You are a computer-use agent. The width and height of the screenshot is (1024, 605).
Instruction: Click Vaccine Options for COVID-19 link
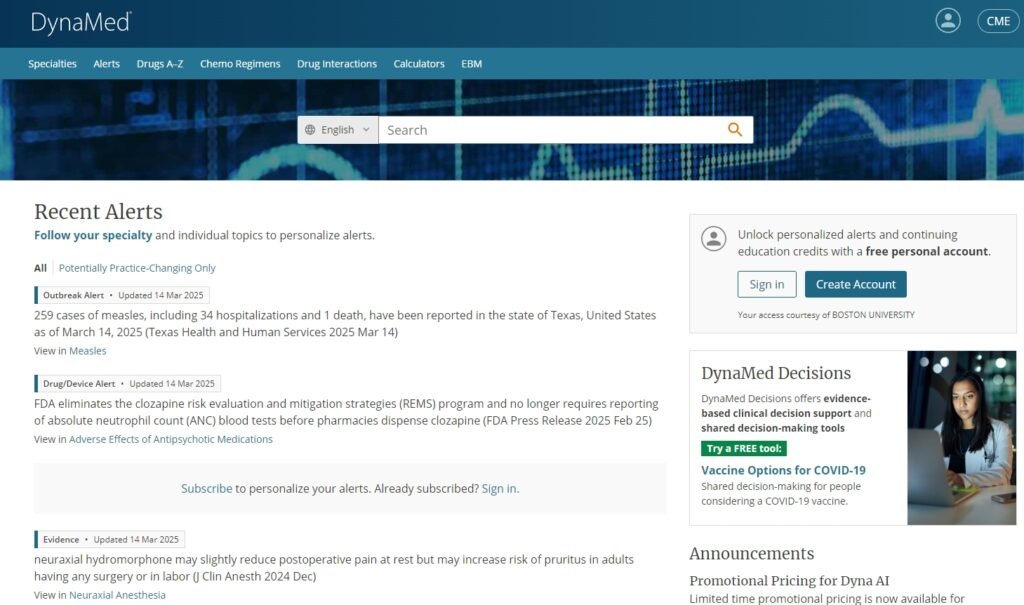point(783,470)
